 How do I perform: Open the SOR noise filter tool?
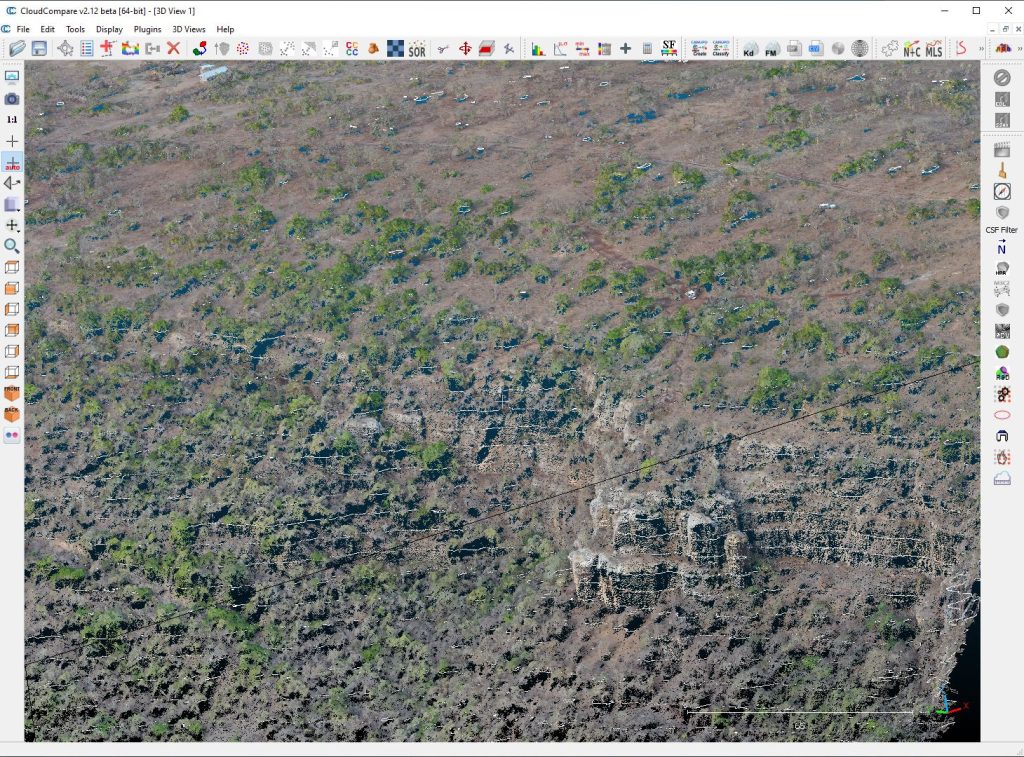point(416,48)
